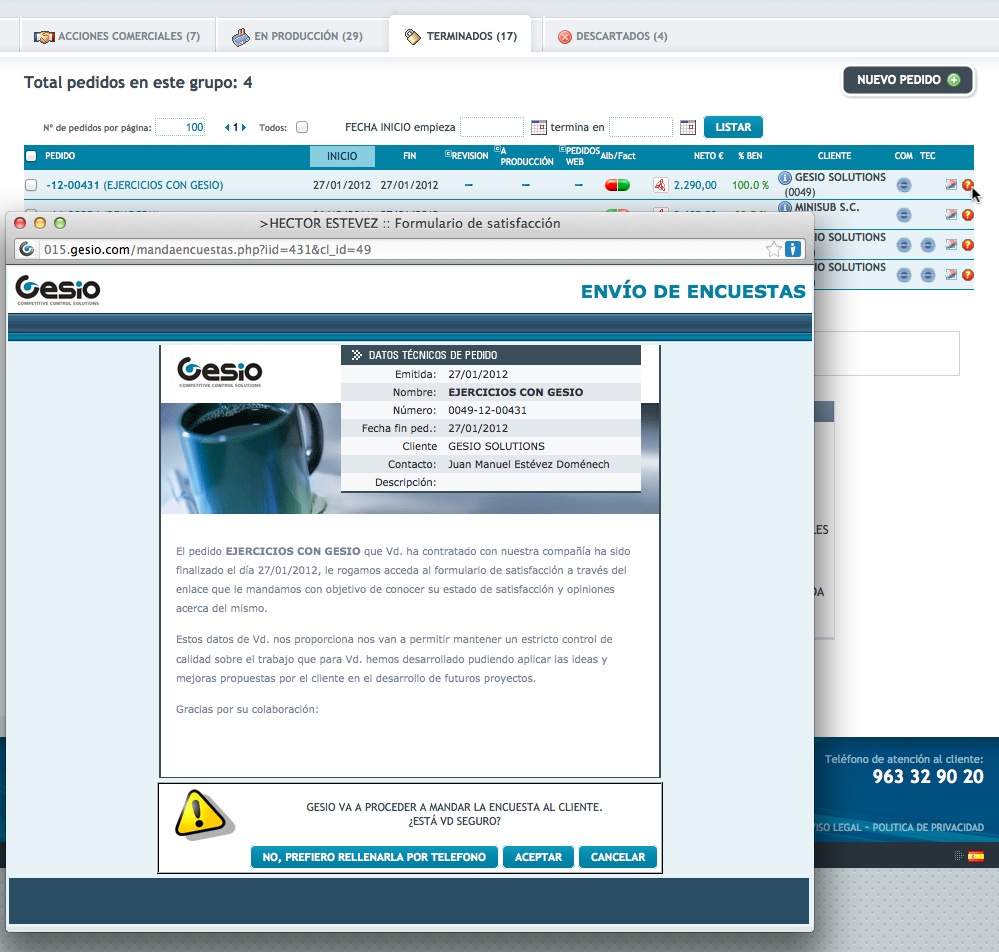999x952 pixels.
Task: Click the red-green Alb/Fact status pill for -12-00431
Action: click(x=617, y=185)
